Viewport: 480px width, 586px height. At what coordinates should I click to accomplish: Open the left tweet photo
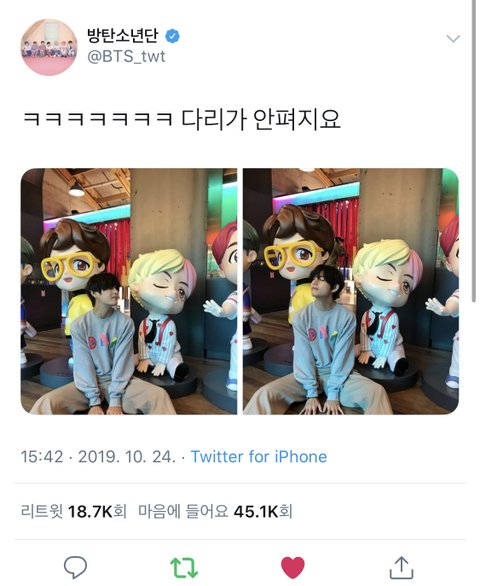point(129,291)
